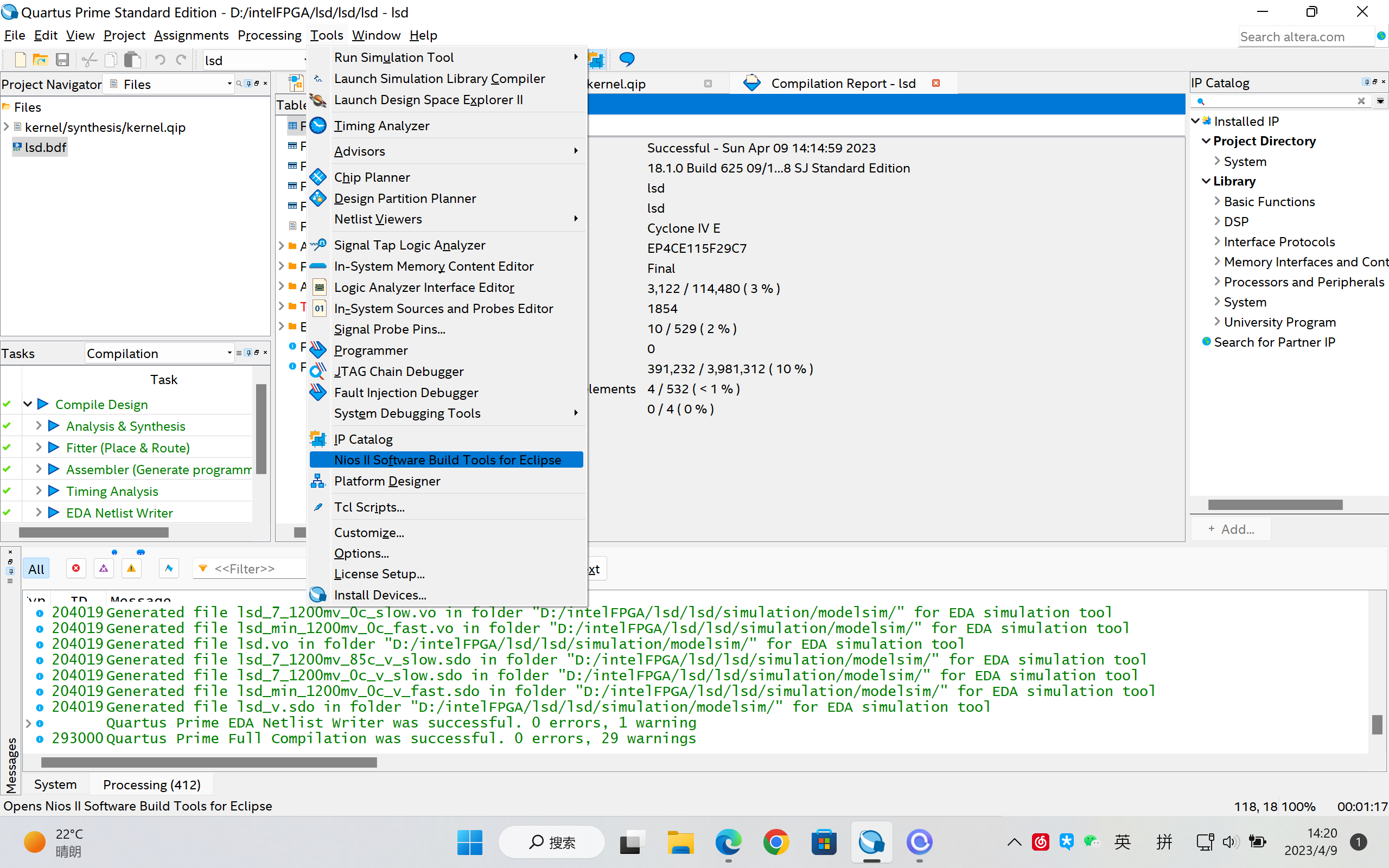Screen dimensions: 1389x868
Task: Click the Chip Planner icon
Action: (318, 177)
